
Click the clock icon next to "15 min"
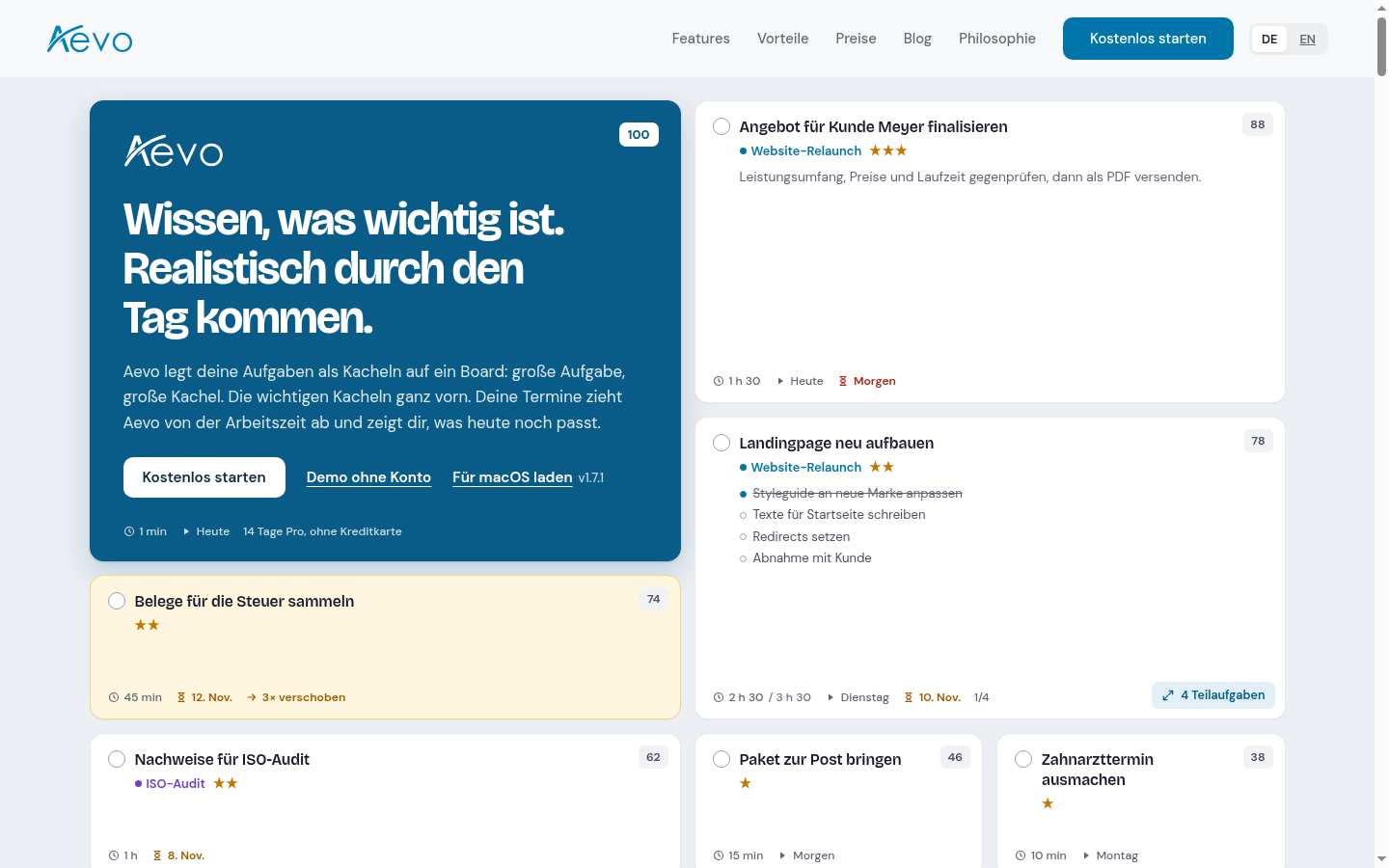[x=719, y=855]
